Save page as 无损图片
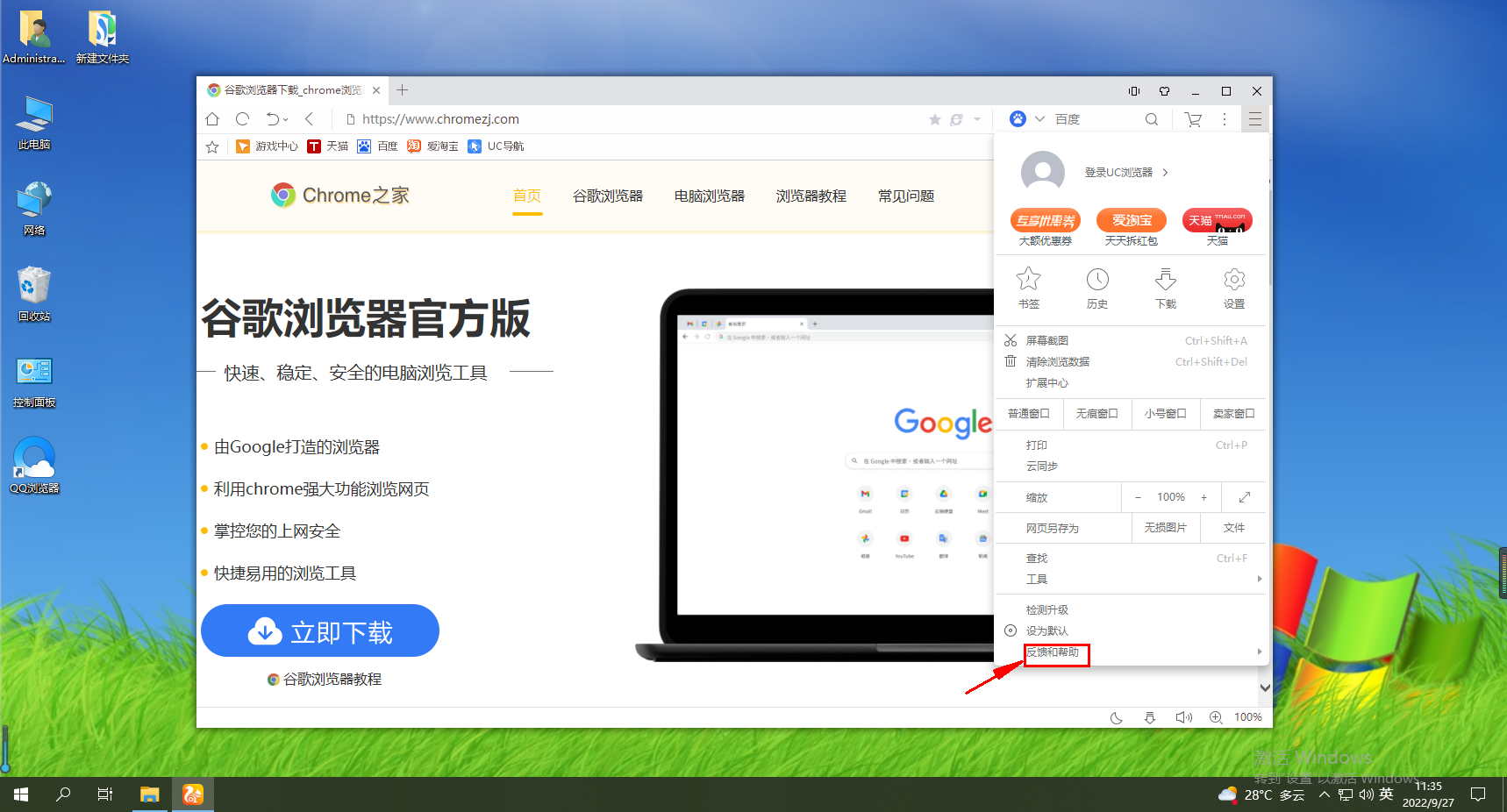 pyautogui.click(x=1165, y=528)
